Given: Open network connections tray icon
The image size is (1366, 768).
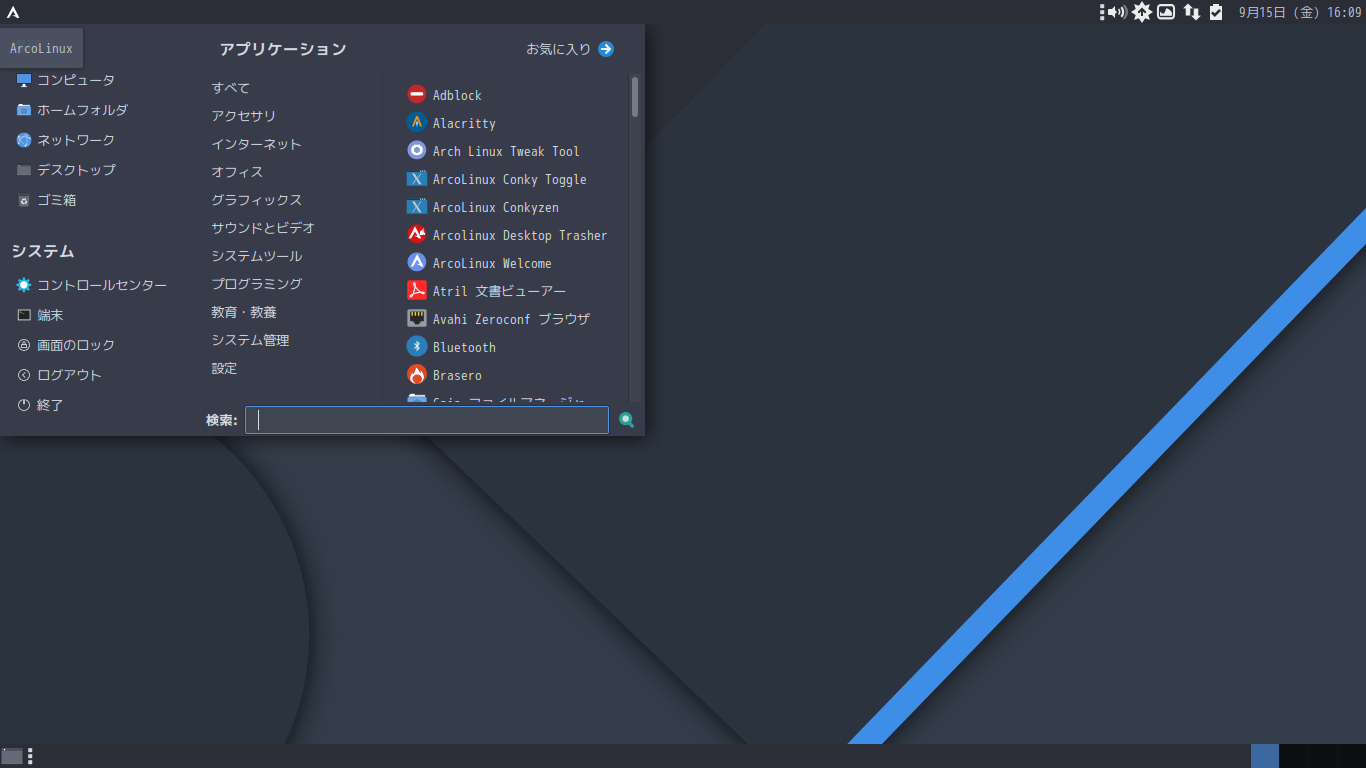Looking at the screenshot, I should coord(1191,12).
